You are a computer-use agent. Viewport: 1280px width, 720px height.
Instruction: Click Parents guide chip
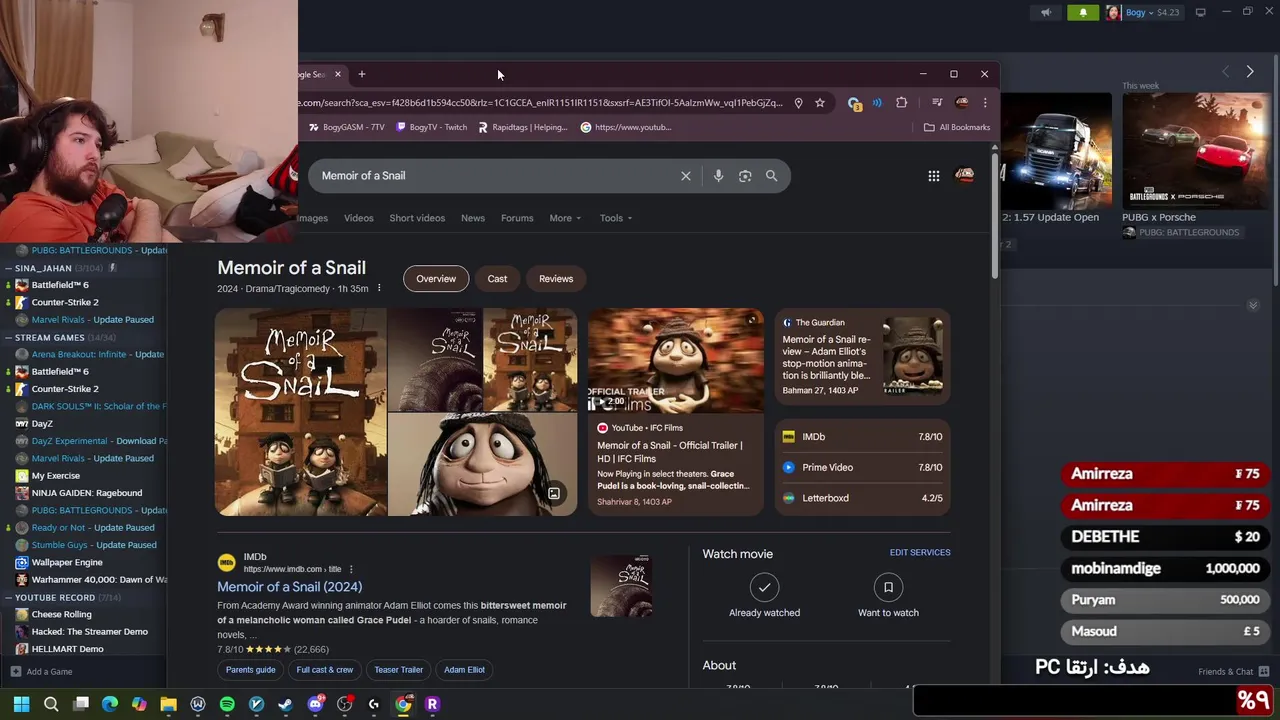[x=251, y=670]
